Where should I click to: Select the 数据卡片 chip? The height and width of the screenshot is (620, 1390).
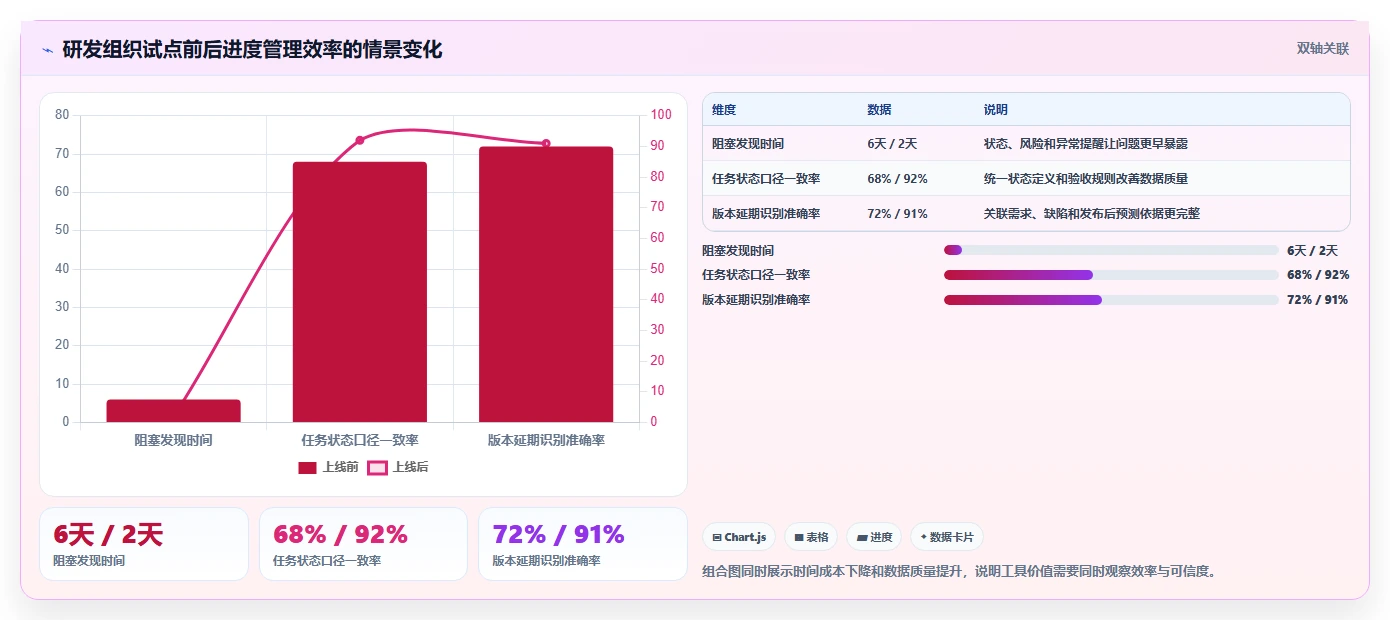(947, 537)
